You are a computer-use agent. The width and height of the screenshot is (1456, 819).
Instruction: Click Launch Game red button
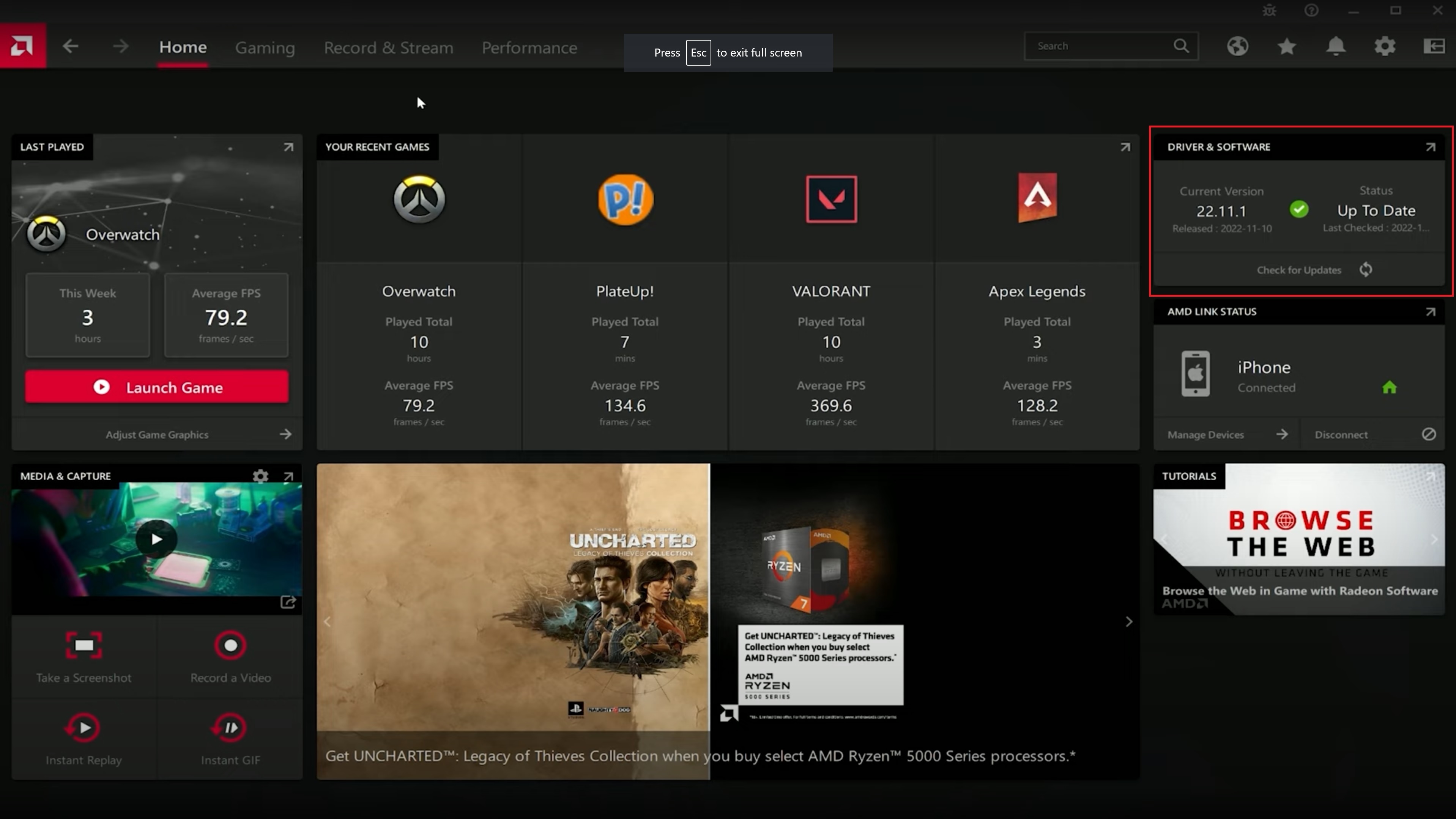coord(157,388)
